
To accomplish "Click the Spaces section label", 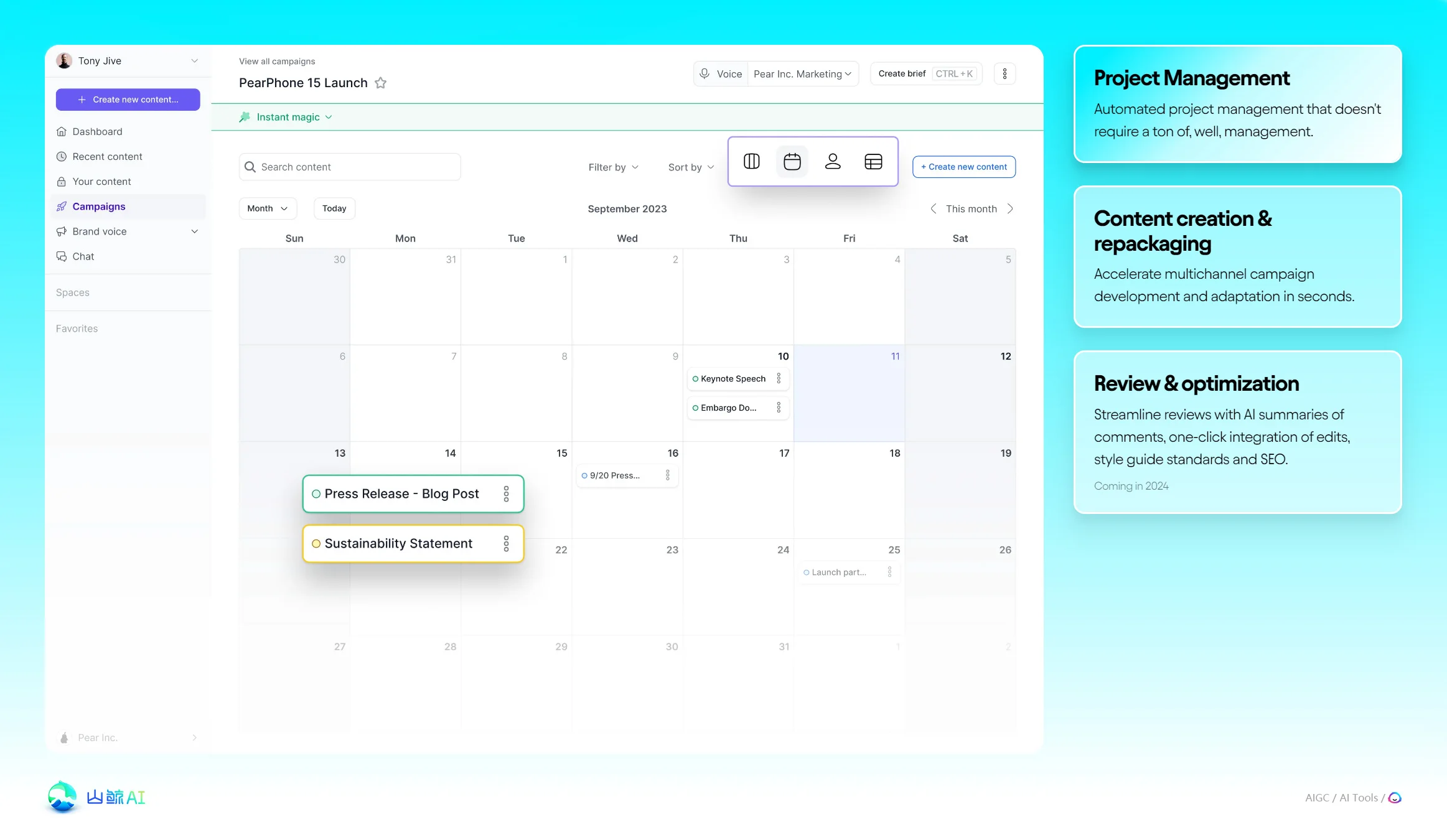I will 73,292.
